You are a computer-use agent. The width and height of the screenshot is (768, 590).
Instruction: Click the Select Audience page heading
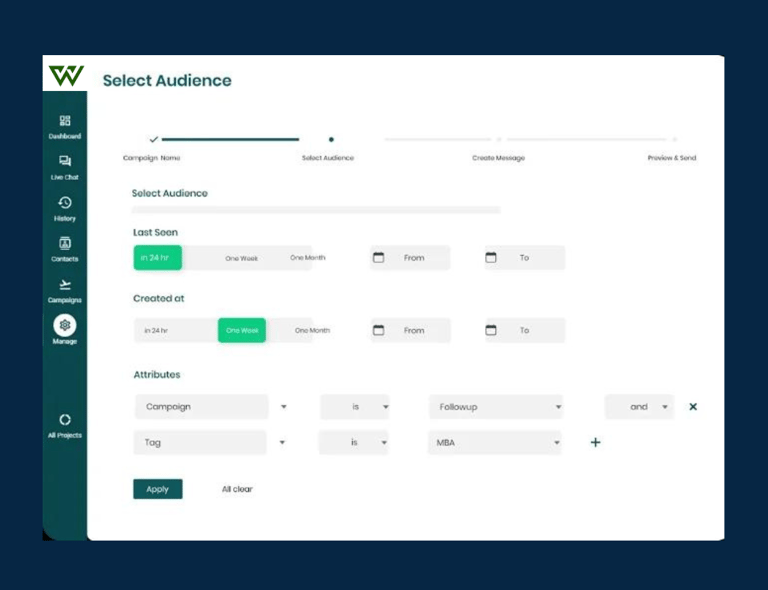167,80
